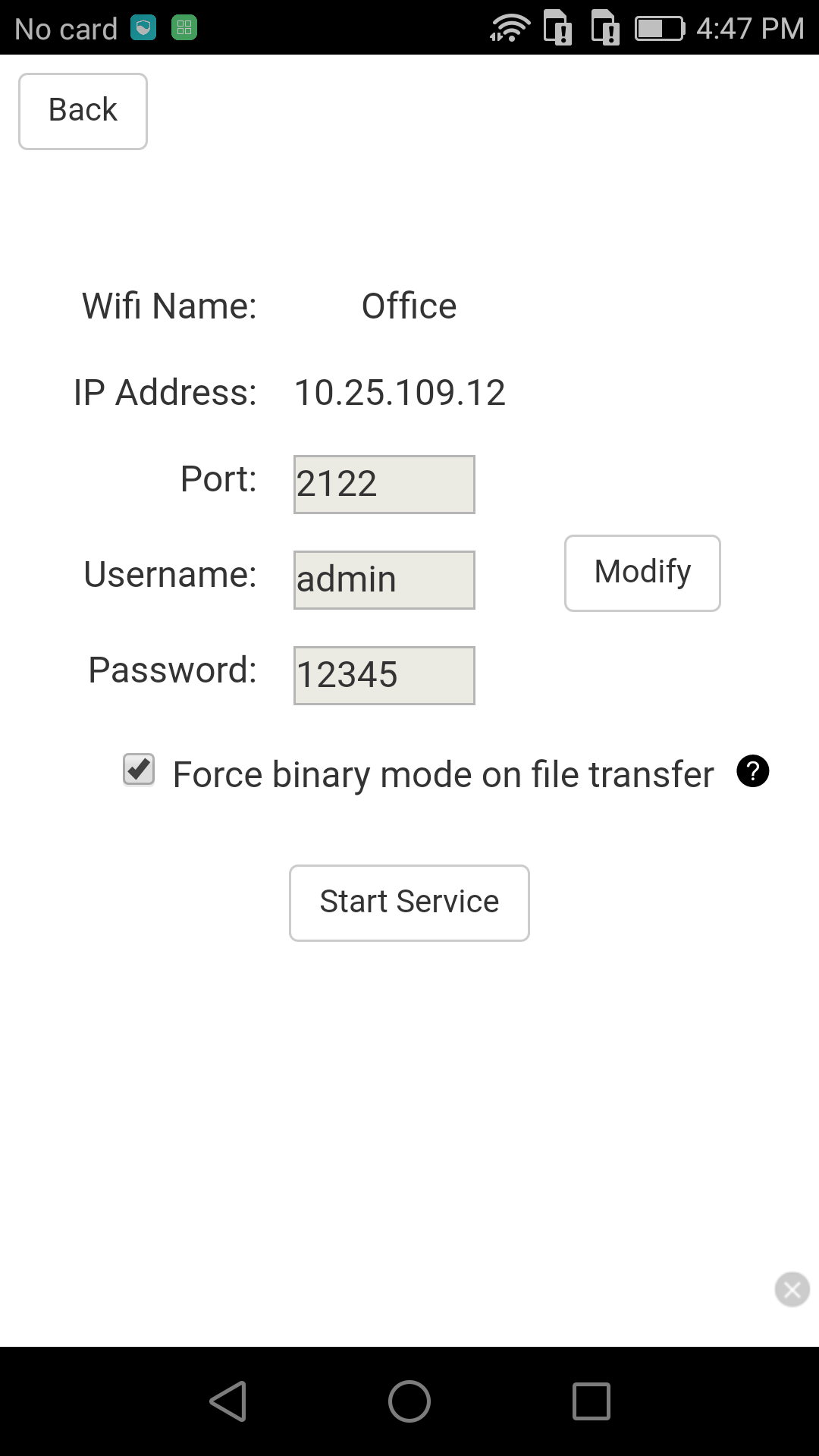
Task: Tap the second SIM card warning icon
Action: pyautogui.click(x=605, y=28)
